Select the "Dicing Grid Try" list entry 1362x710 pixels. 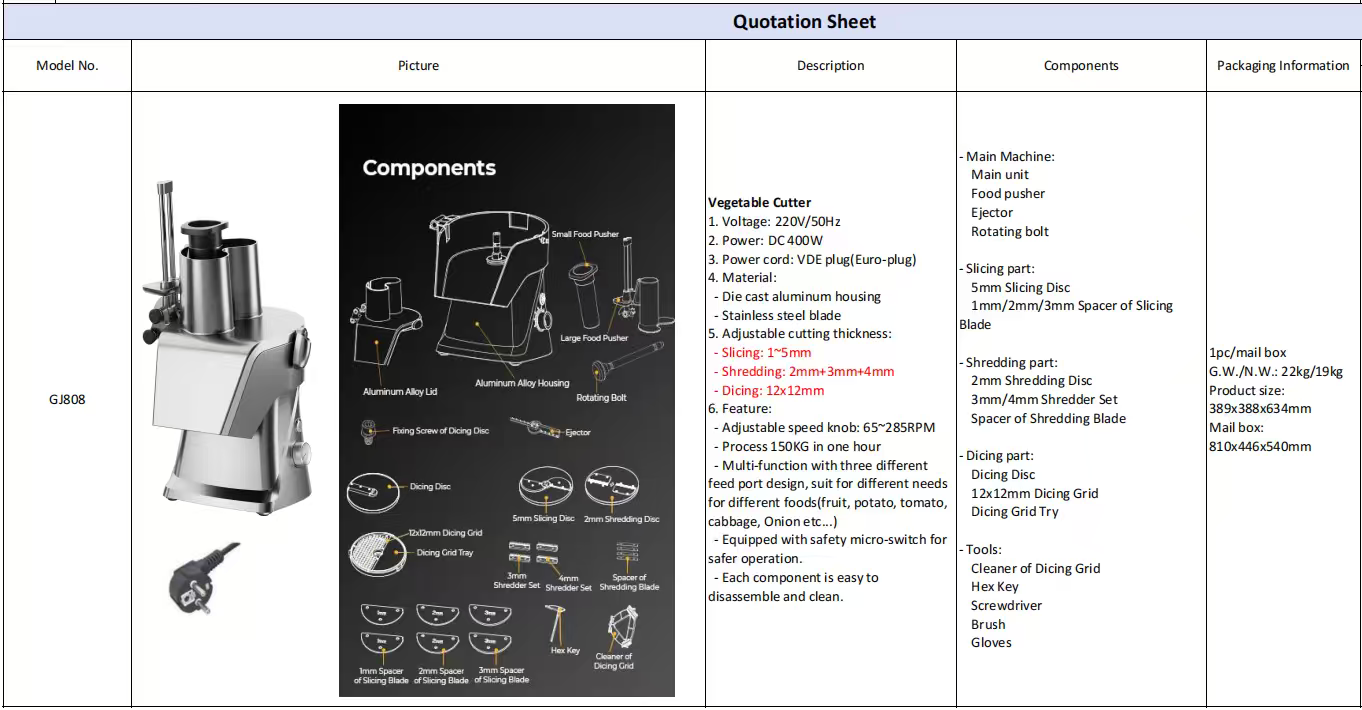point(1014,512)
